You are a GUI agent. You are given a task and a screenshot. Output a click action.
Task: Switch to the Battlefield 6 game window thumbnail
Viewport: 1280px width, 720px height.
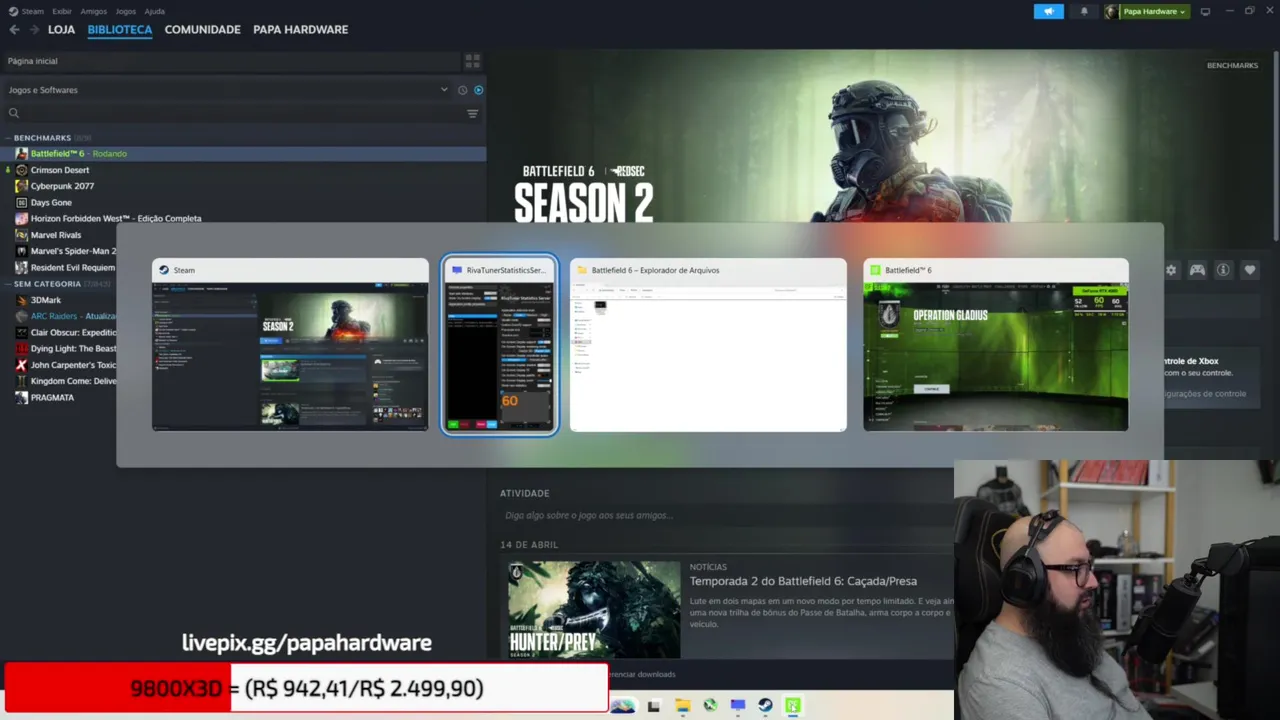(x=996, y=345)
